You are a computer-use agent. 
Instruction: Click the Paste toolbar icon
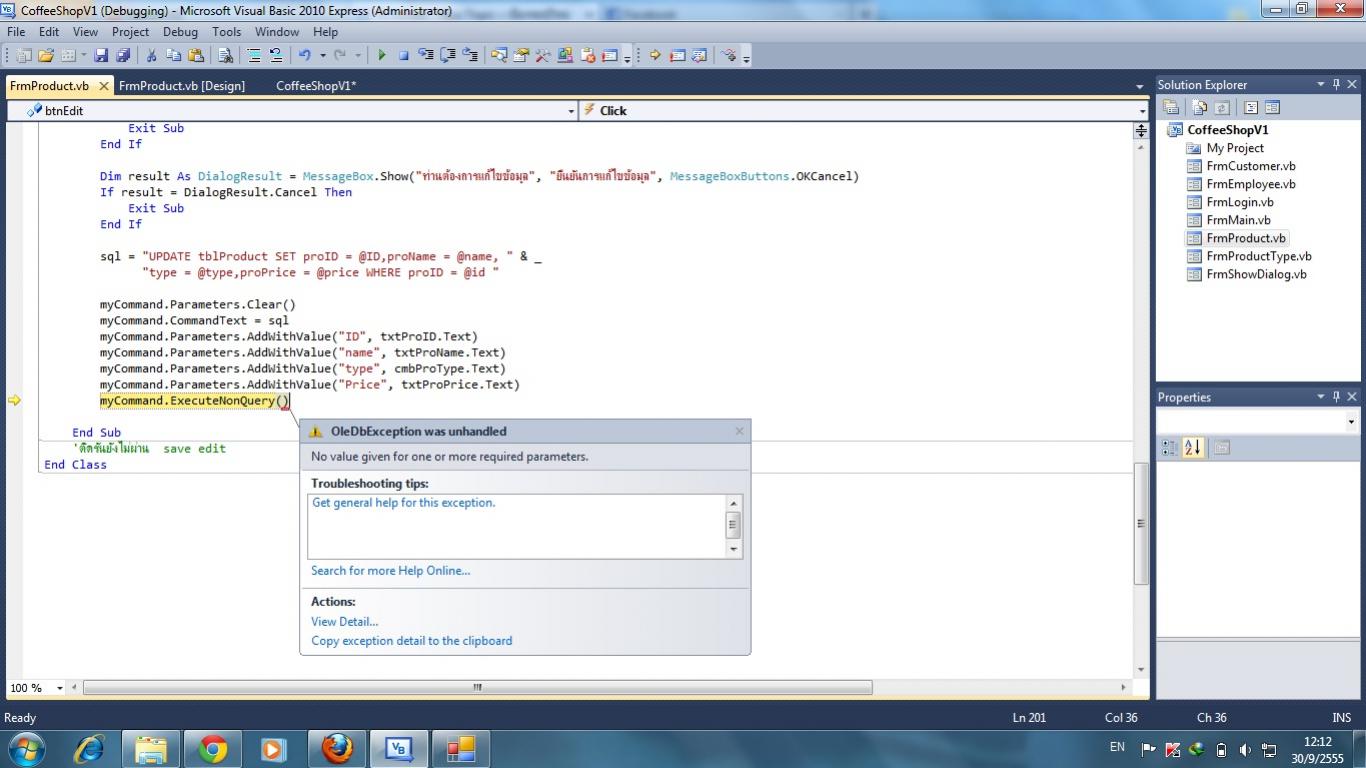point(196,56)
